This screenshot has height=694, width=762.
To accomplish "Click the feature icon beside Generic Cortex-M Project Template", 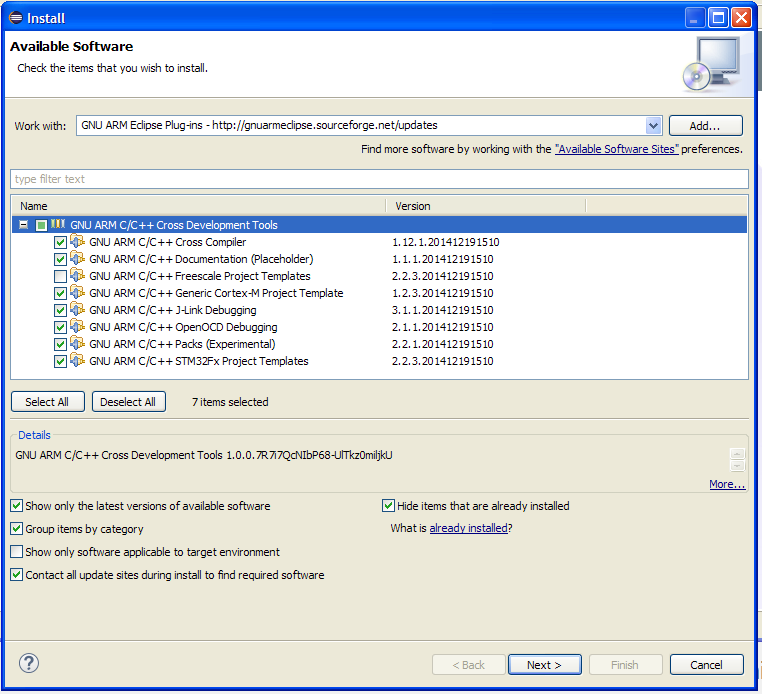I will (77, 292).
